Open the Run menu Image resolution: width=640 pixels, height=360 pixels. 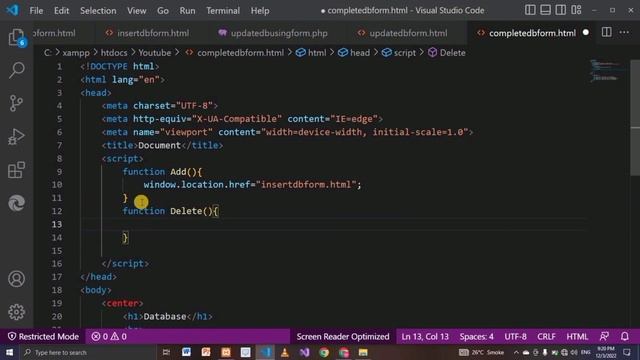click(x=187, y=11)
